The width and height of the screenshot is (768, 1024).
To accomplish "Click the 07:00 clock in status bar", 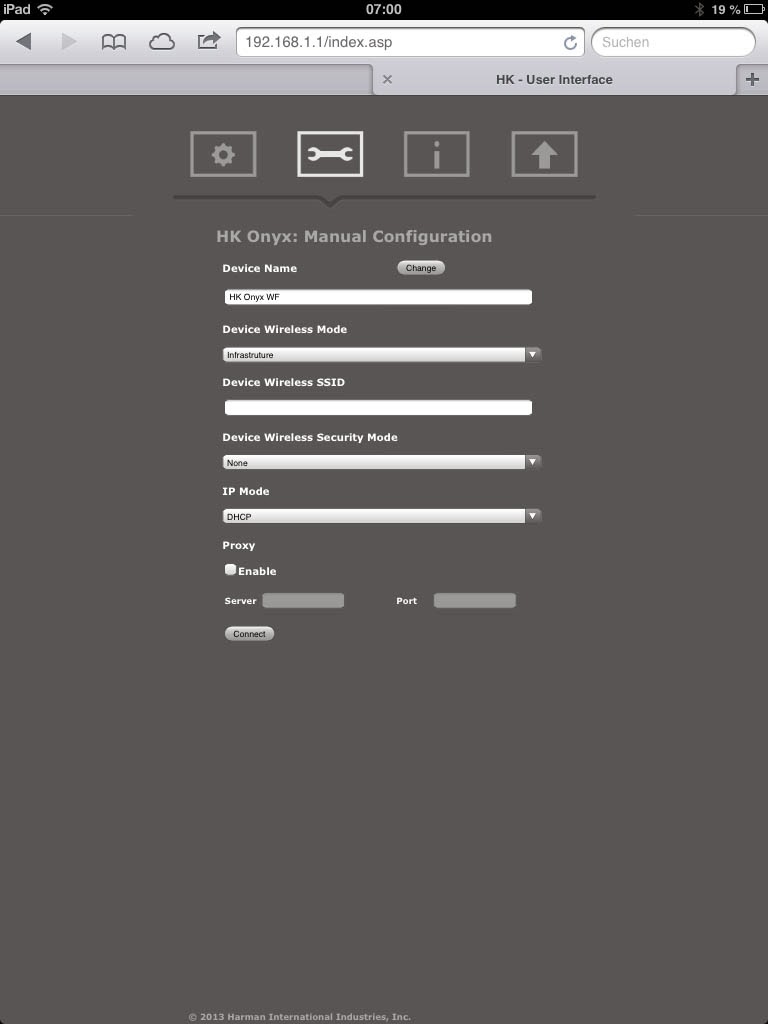I will click(x=383, y=9).
